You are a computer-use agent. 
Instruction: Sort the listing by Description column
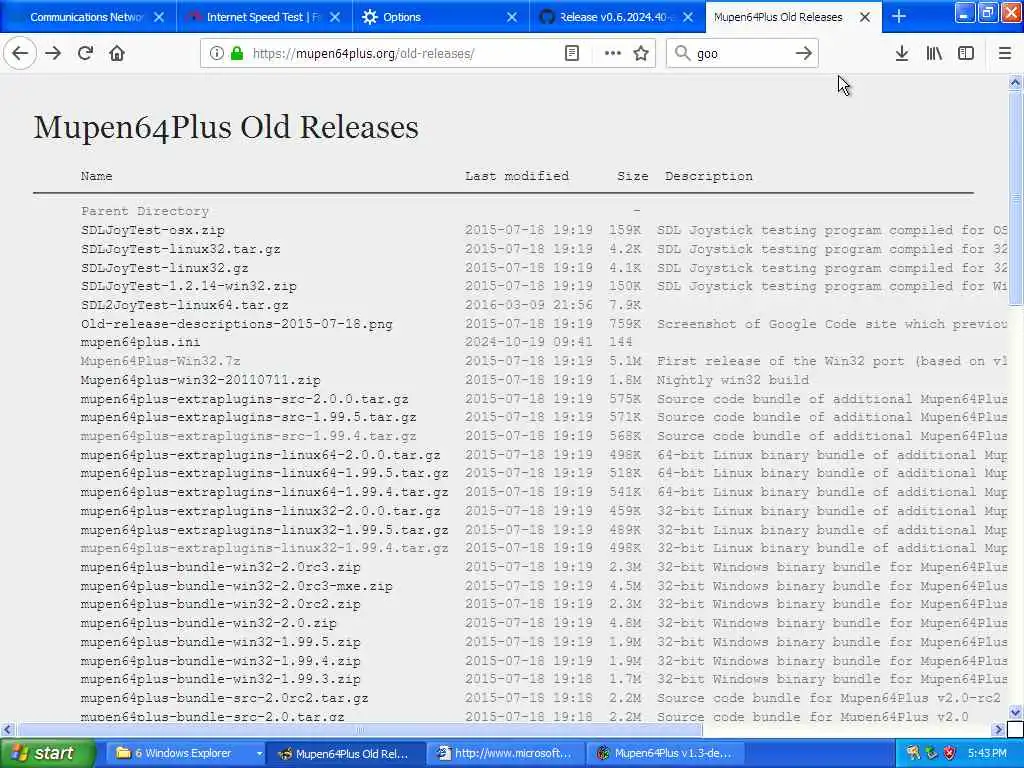pyautogui.click(x=709, y=176)
